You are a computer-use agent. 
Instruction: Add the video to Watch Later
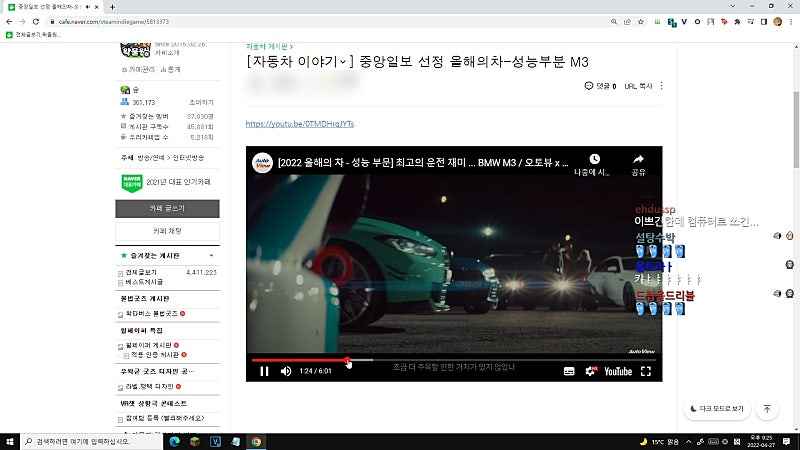point(594,165)
